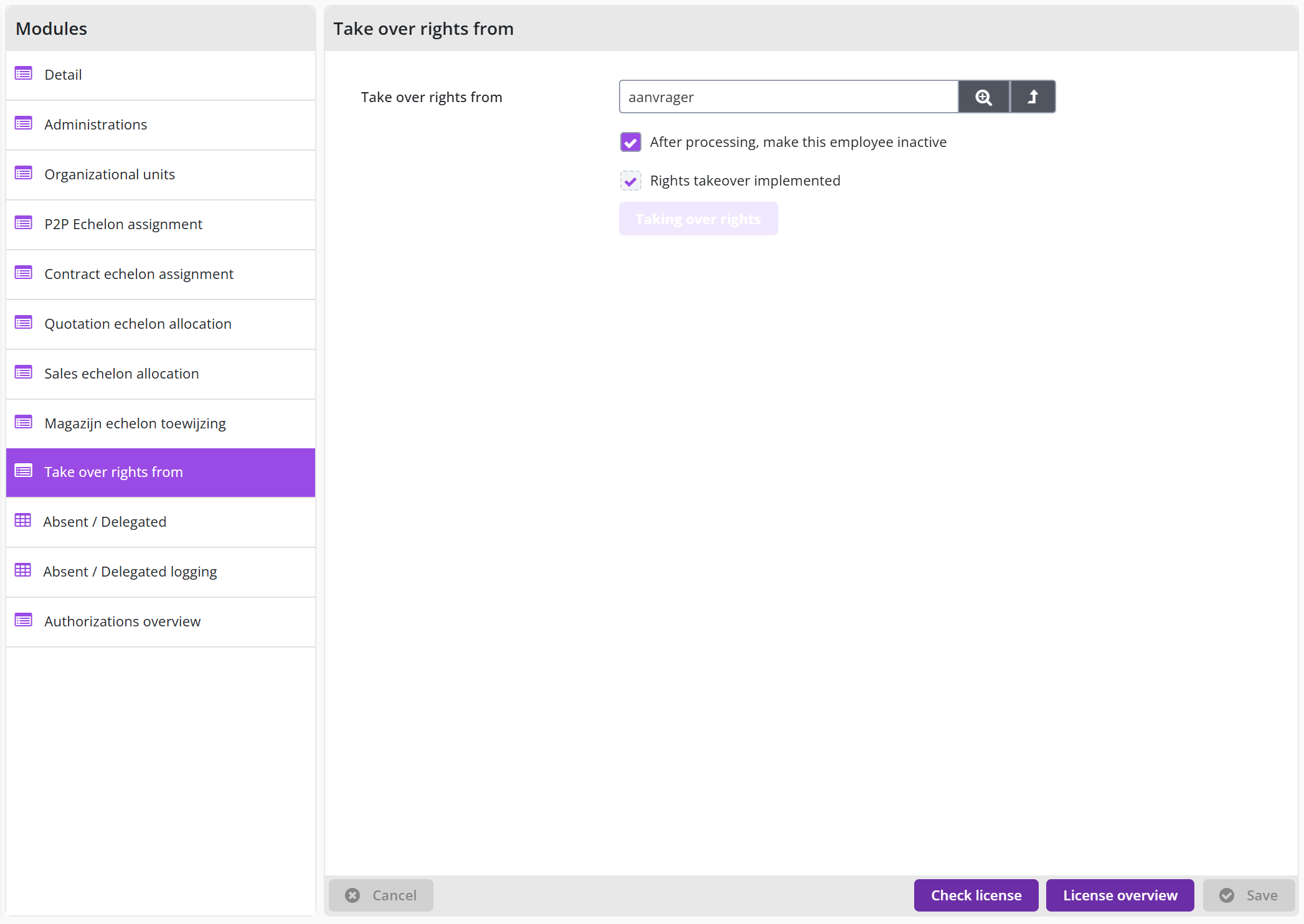Screen dimensions: 1304x924
Task: Select Magazijn echelon toewijzing
Action: 161,423
